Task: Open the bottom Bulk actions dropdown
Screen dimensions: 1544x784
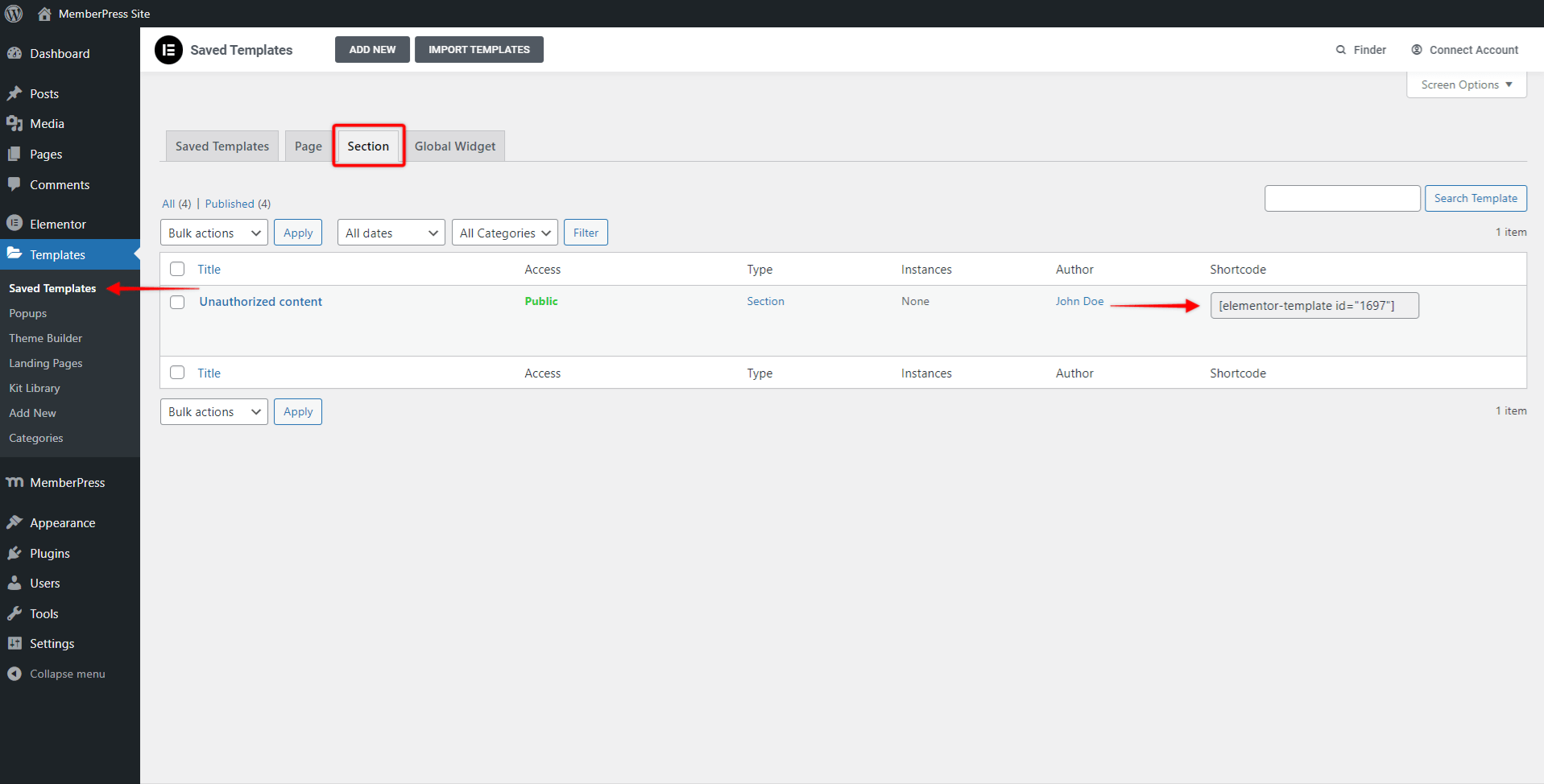Action: point(214,411)
